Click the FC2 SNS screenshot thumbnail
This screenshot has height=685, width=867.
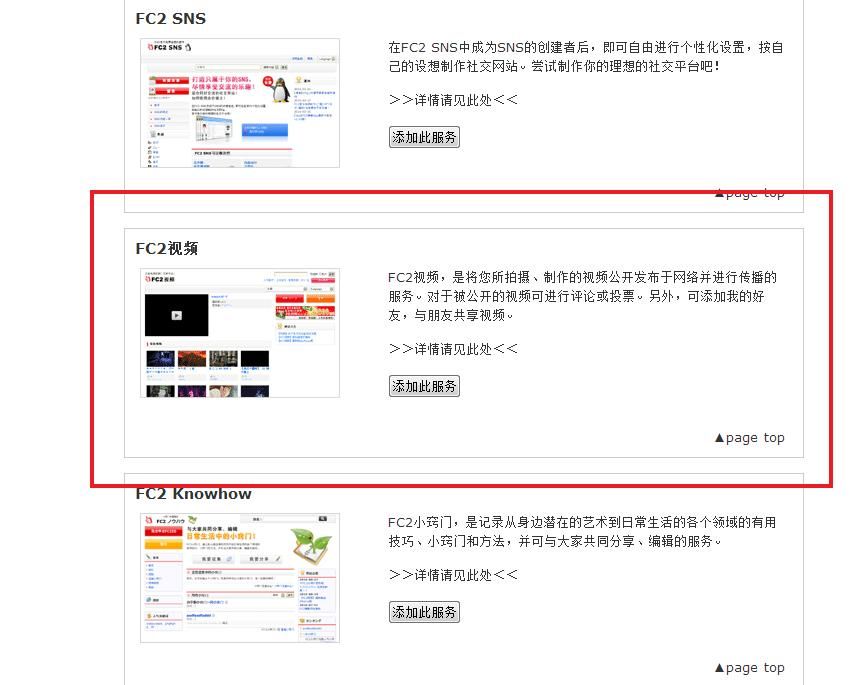click(x=240, y=103)
